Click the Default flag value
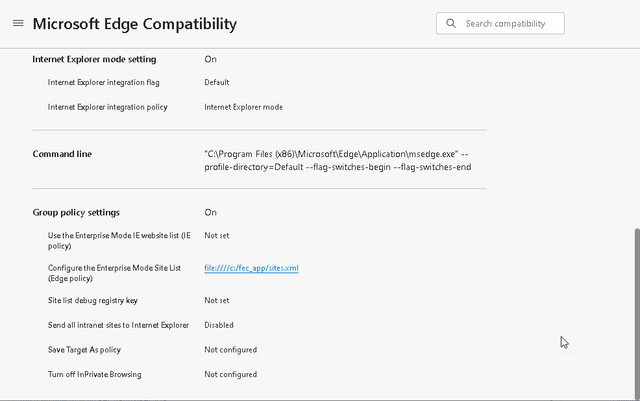The width and height of the screenshot is (640, 401). click(217, 82)
